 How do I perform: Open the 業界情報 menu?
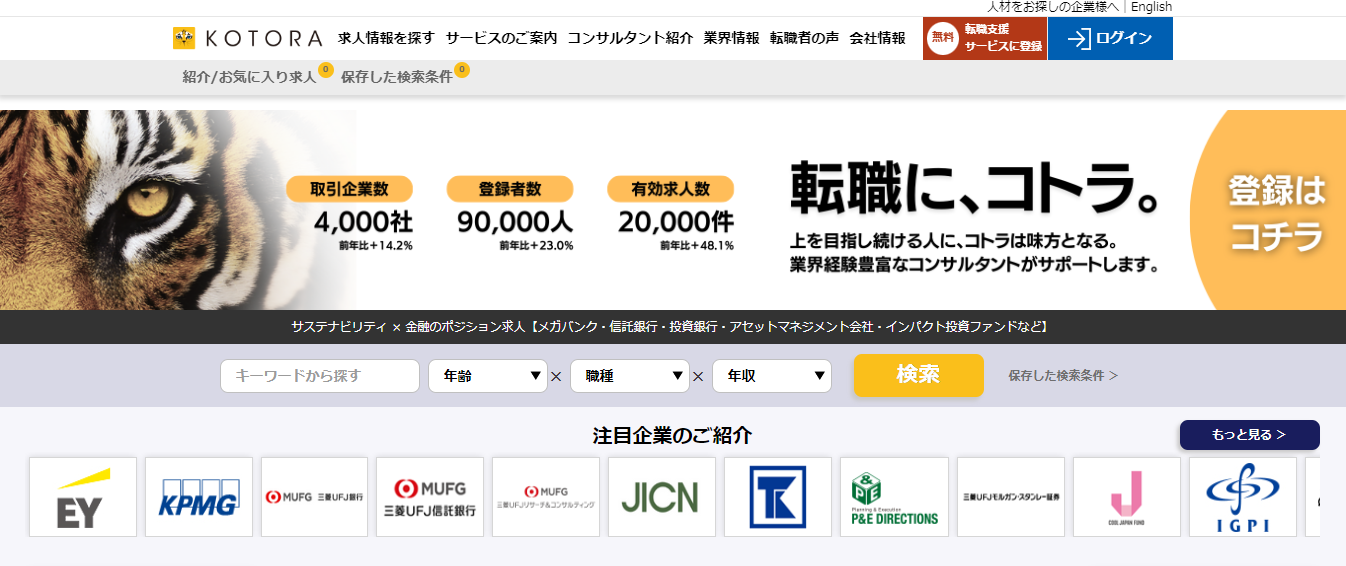tap(731, 38)
